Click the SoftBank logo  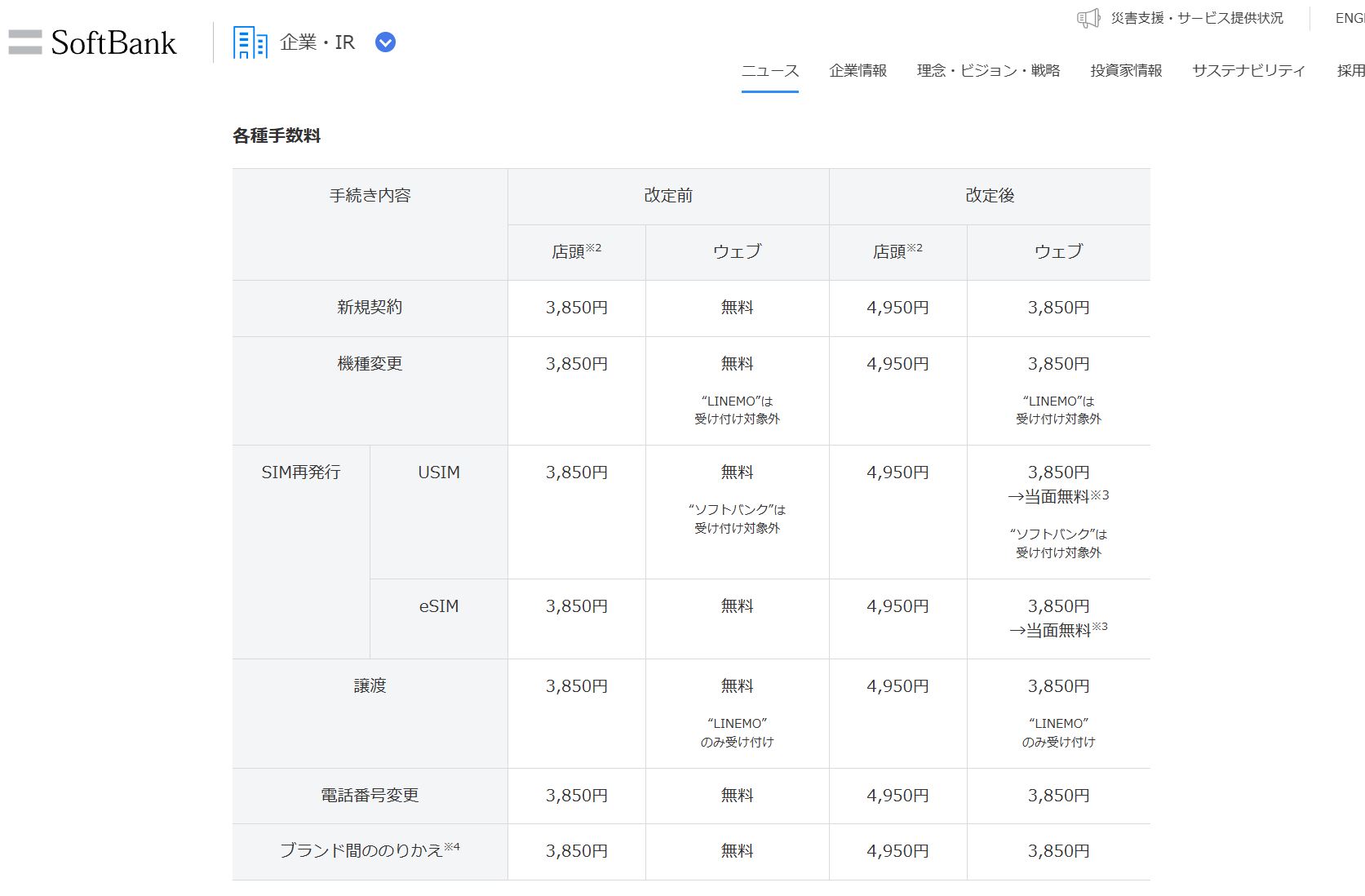[x=92, y=42]
